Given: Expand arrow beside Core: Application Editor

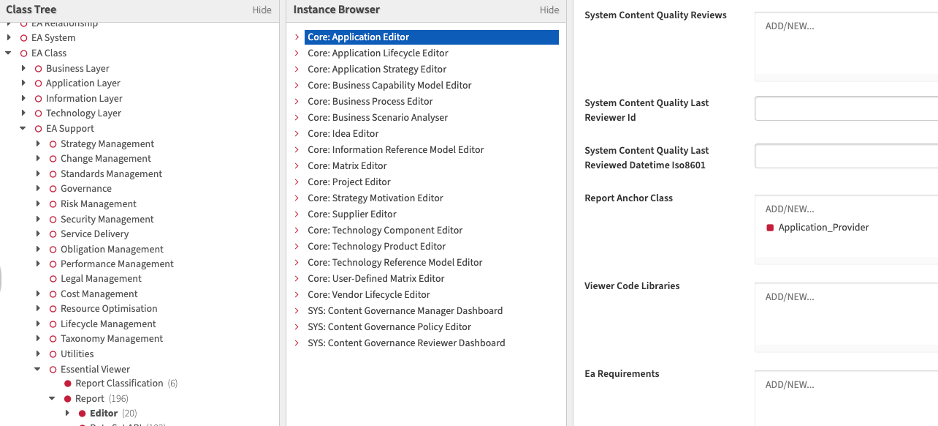Looking at the screenshot, I should (297, 37).
